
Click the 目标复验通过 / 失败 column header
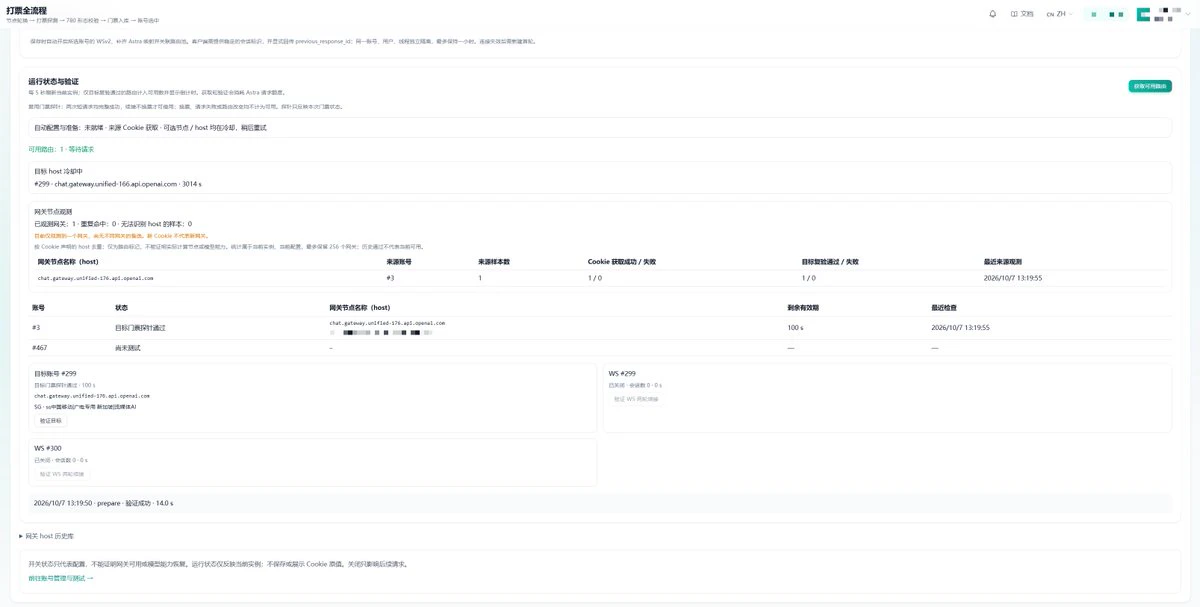(830, 261)
